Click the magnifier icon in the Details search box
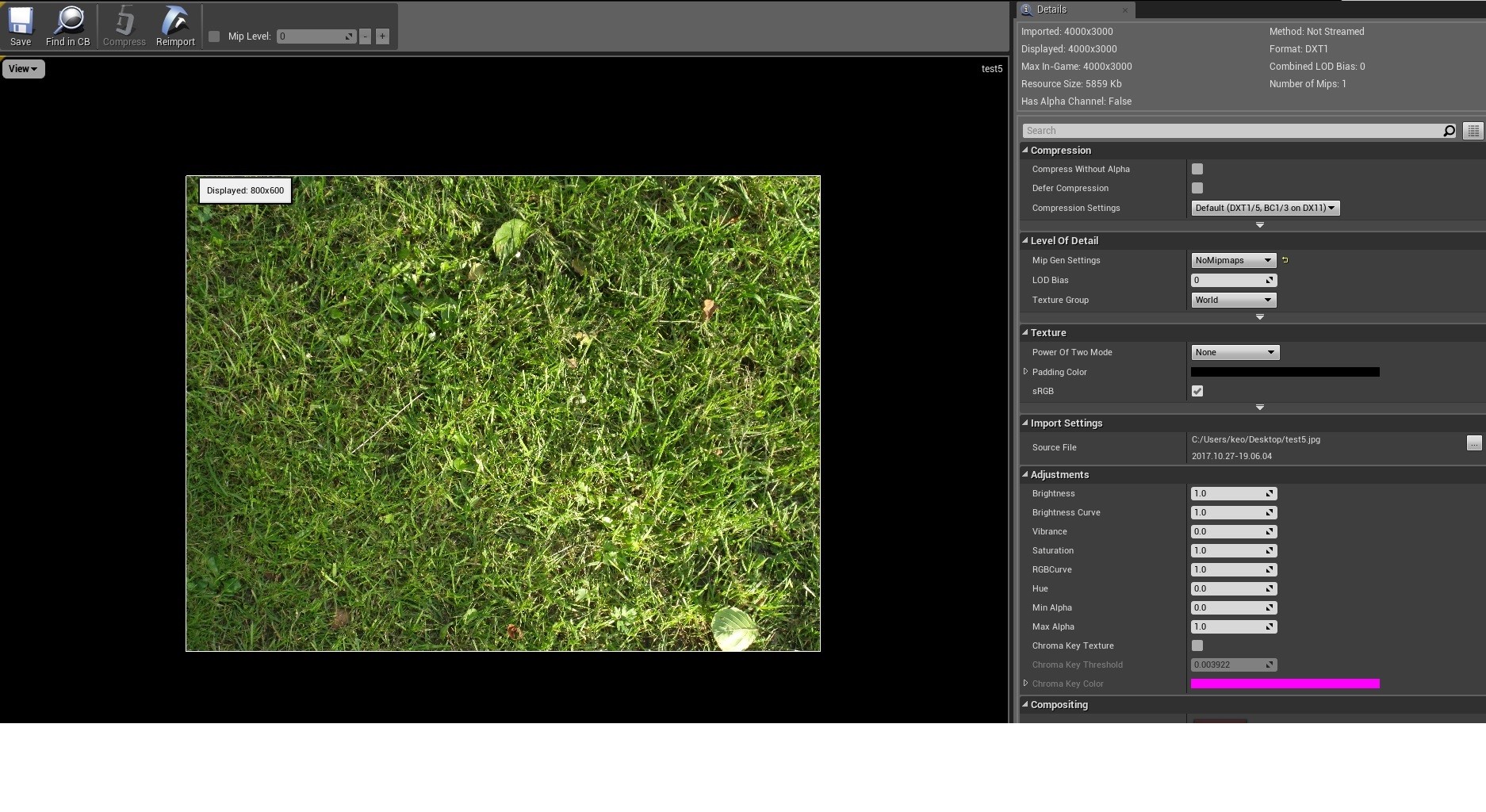 [x=1449, y=131]
